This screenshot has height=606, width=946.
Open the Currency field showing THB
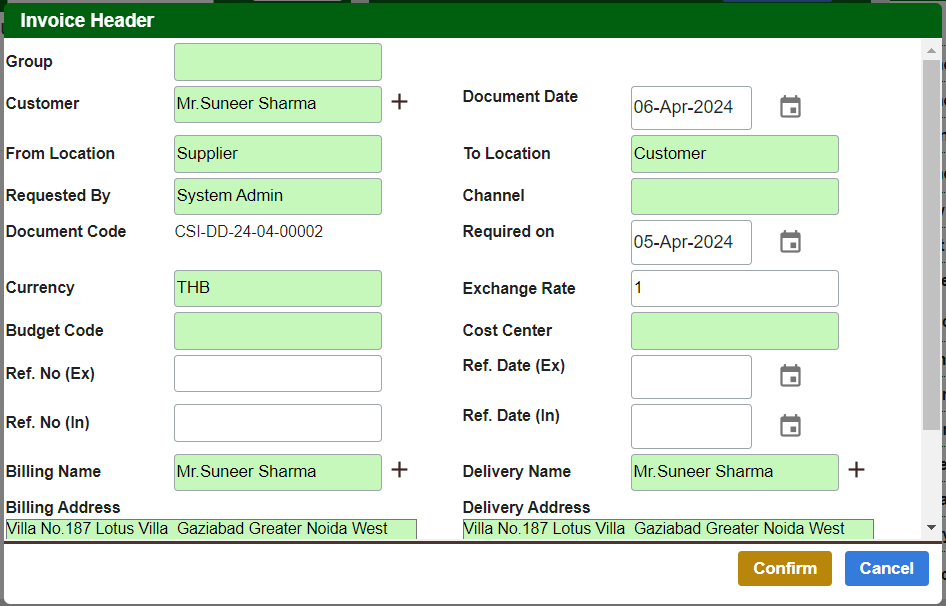tap(277, 288)
